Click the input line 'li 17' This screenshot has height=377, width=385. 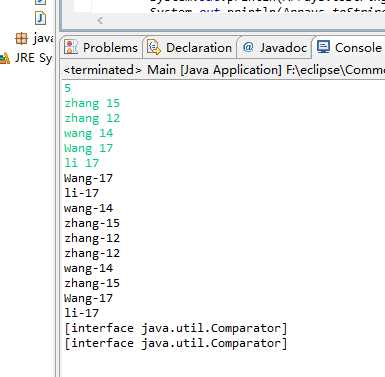pos(82,163)
